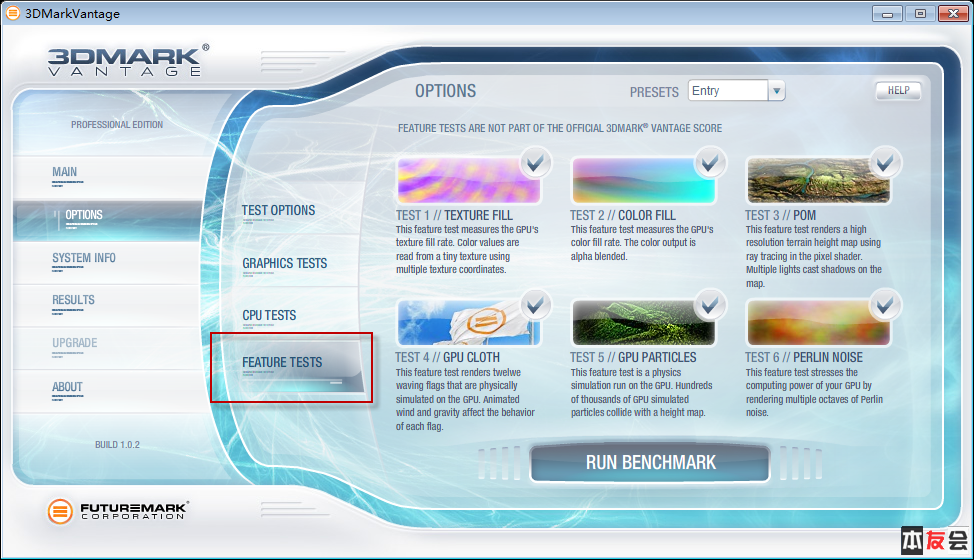Click the Texture Fill test thumbnail
The image size is (974, 560).
468,180
